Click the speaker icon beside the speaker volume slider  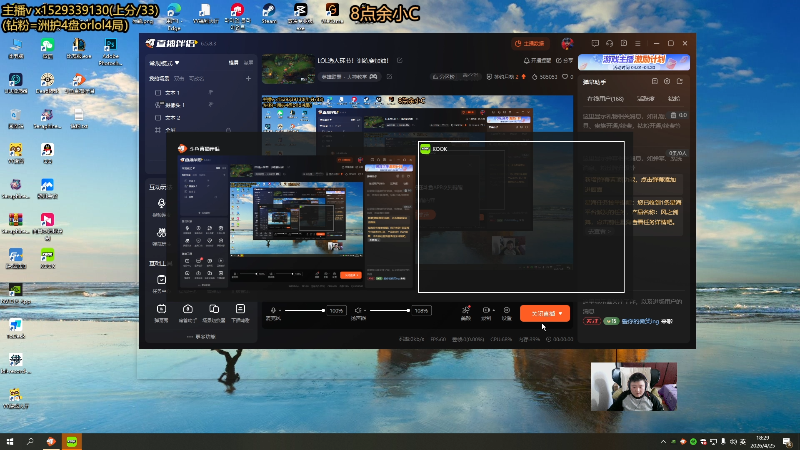358,310
